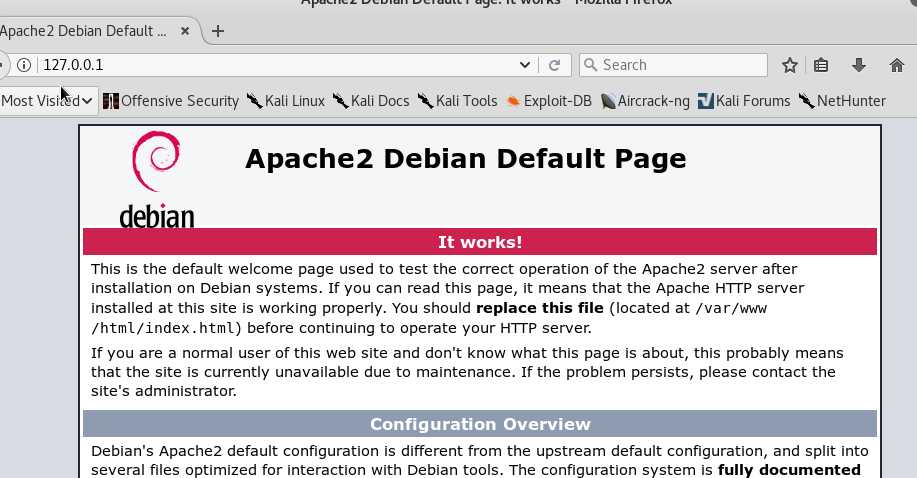Open the downloads arrow icon

(859, 65)
